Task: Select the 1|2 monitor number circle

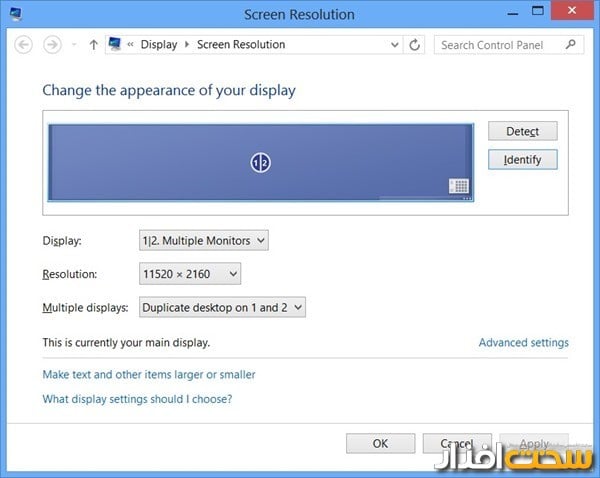Action: [261, 162]
